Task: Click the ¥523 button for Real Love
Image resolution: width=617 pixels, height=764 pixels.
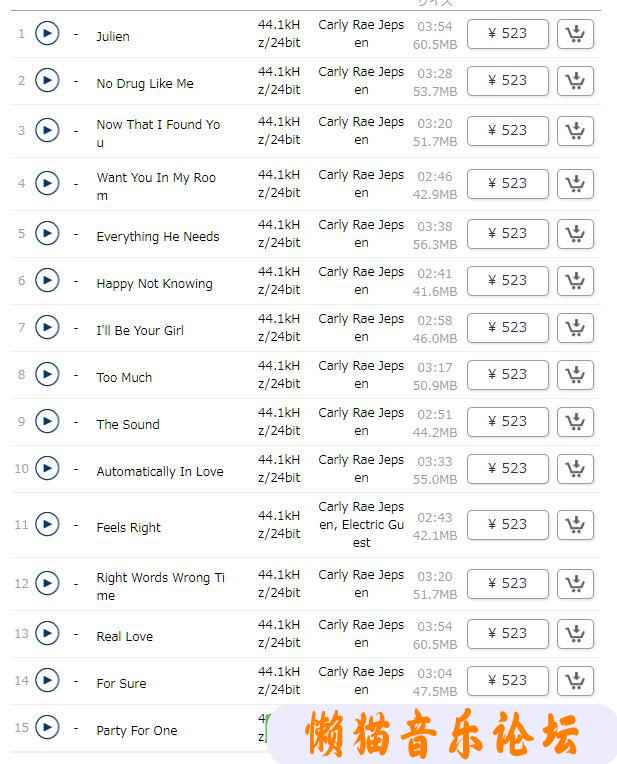Action: (507, 633)
